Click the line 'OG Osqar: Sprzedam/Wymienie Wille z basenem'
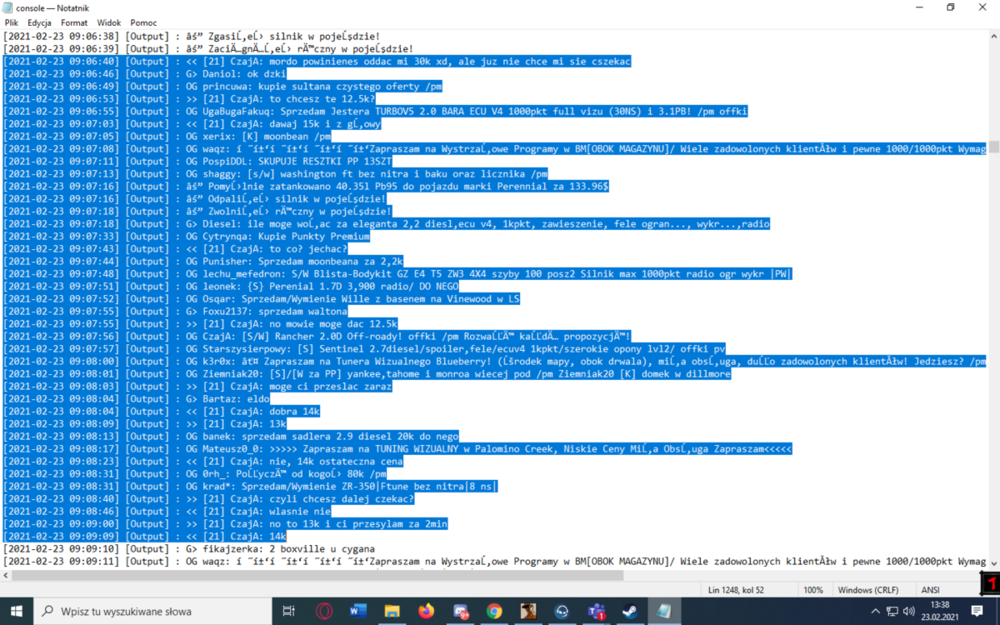Screen dimensions: 1000x625 click(x=261, y=298)
